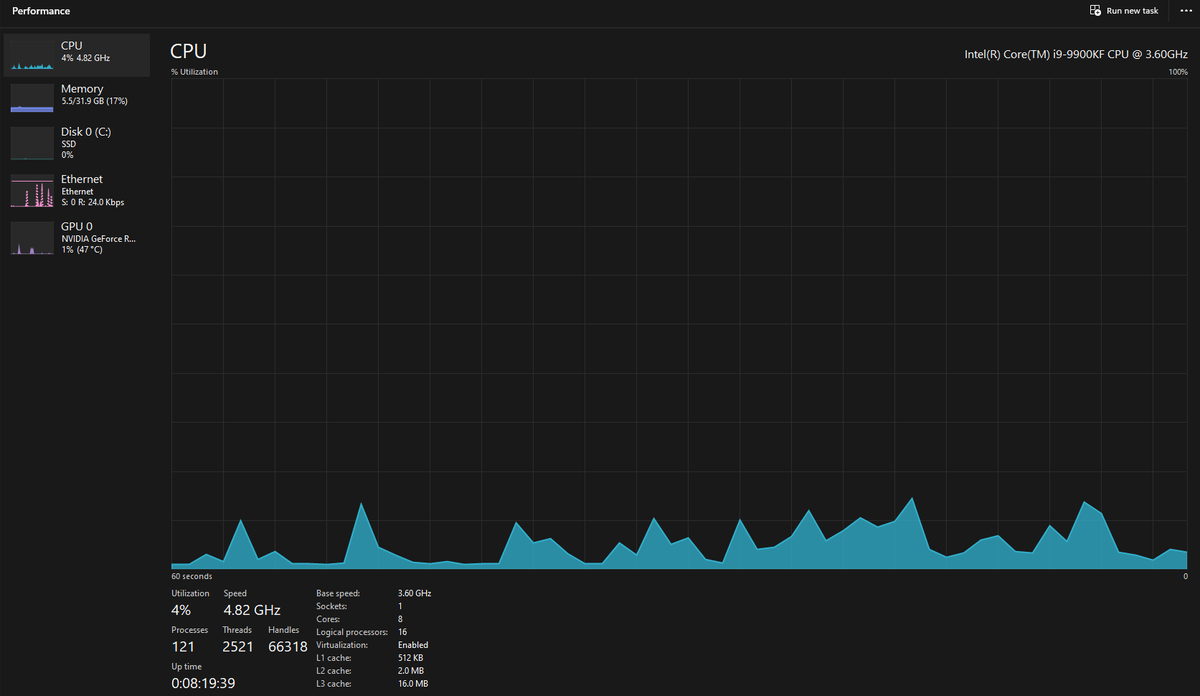Click the Threads count 2521
1200x696 pixels.
(x=238, y=647)
